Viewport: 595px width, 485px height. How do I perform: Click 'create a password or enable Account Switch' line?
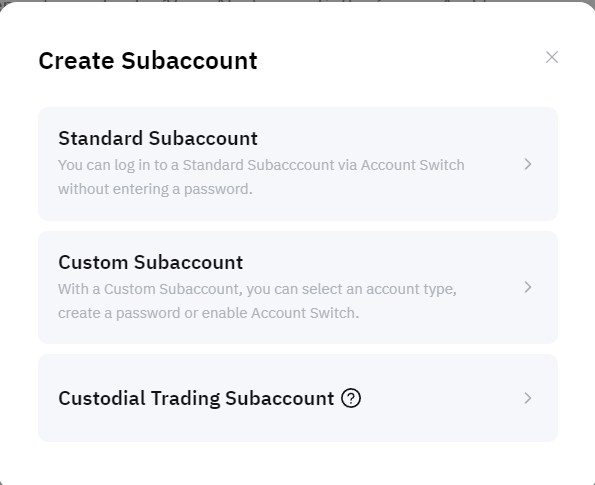point(208,313)
